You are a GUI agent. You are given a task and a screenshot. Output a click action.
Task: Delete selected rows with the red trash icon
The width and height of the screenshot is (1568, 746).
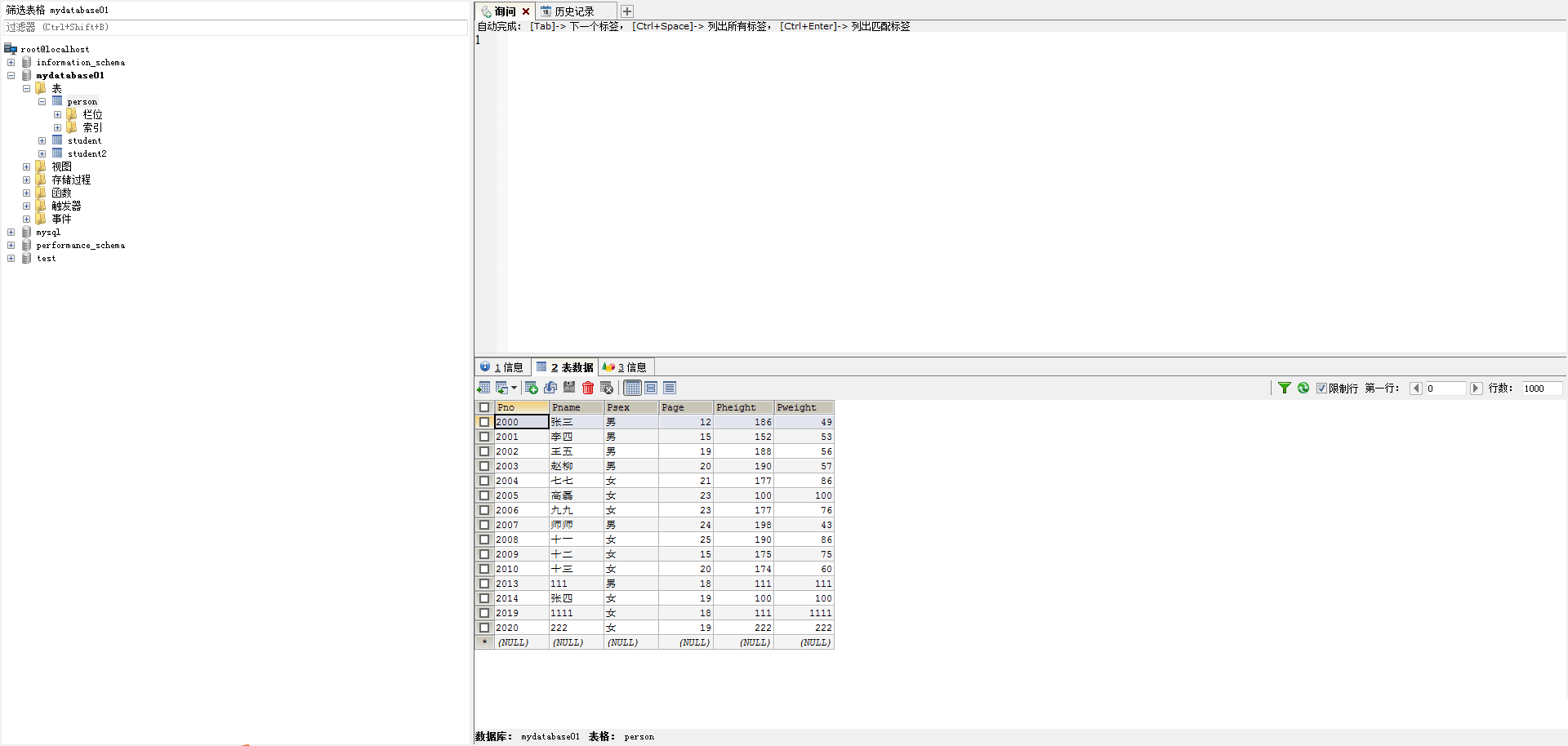588,388
